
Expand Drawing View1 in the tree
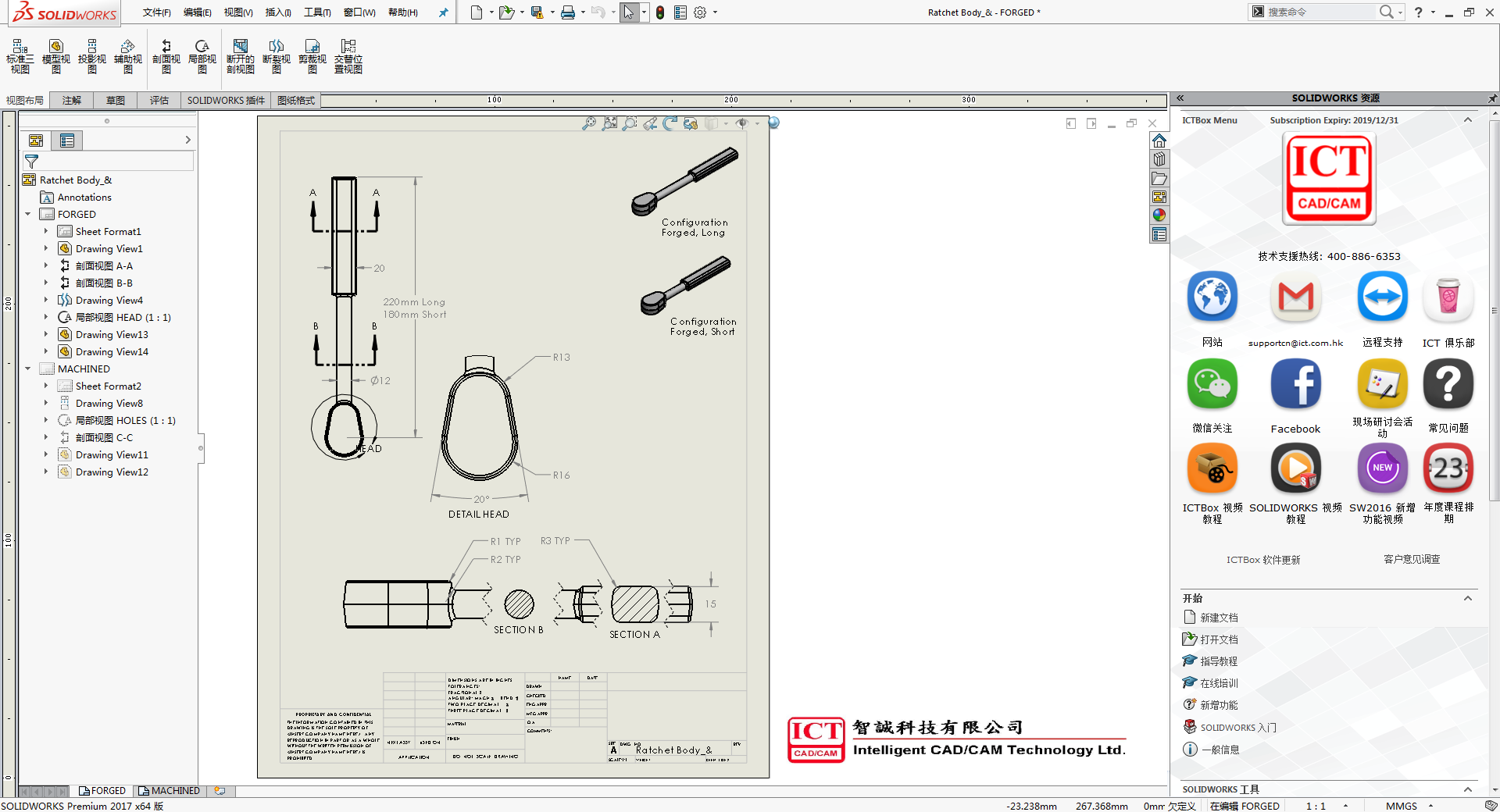pos(46,248)
